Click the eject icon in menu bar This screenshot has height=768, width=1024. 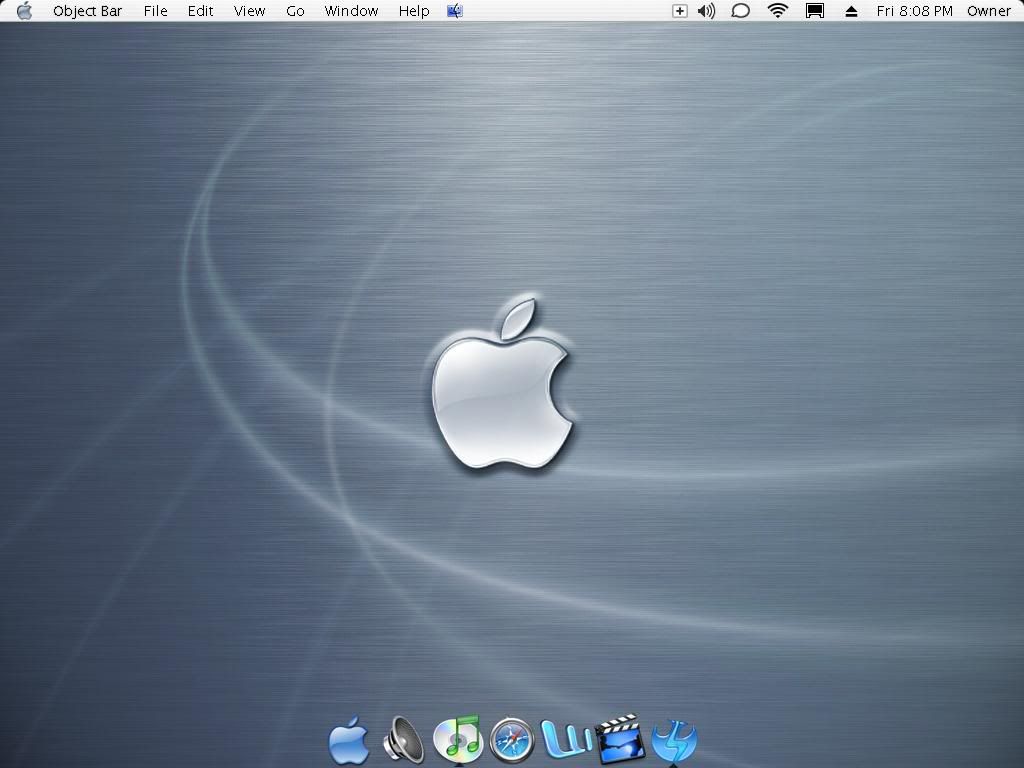(x=851, y=11)
